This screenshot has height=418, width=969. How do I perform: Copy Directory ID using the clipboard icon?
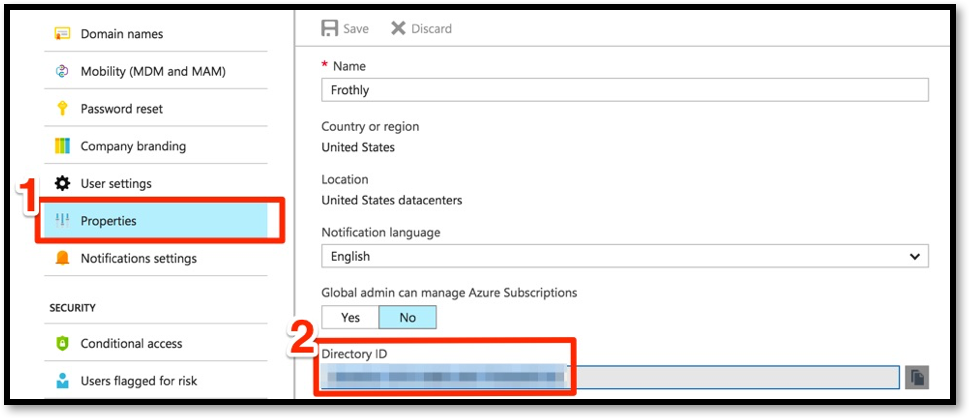(917, 377)
